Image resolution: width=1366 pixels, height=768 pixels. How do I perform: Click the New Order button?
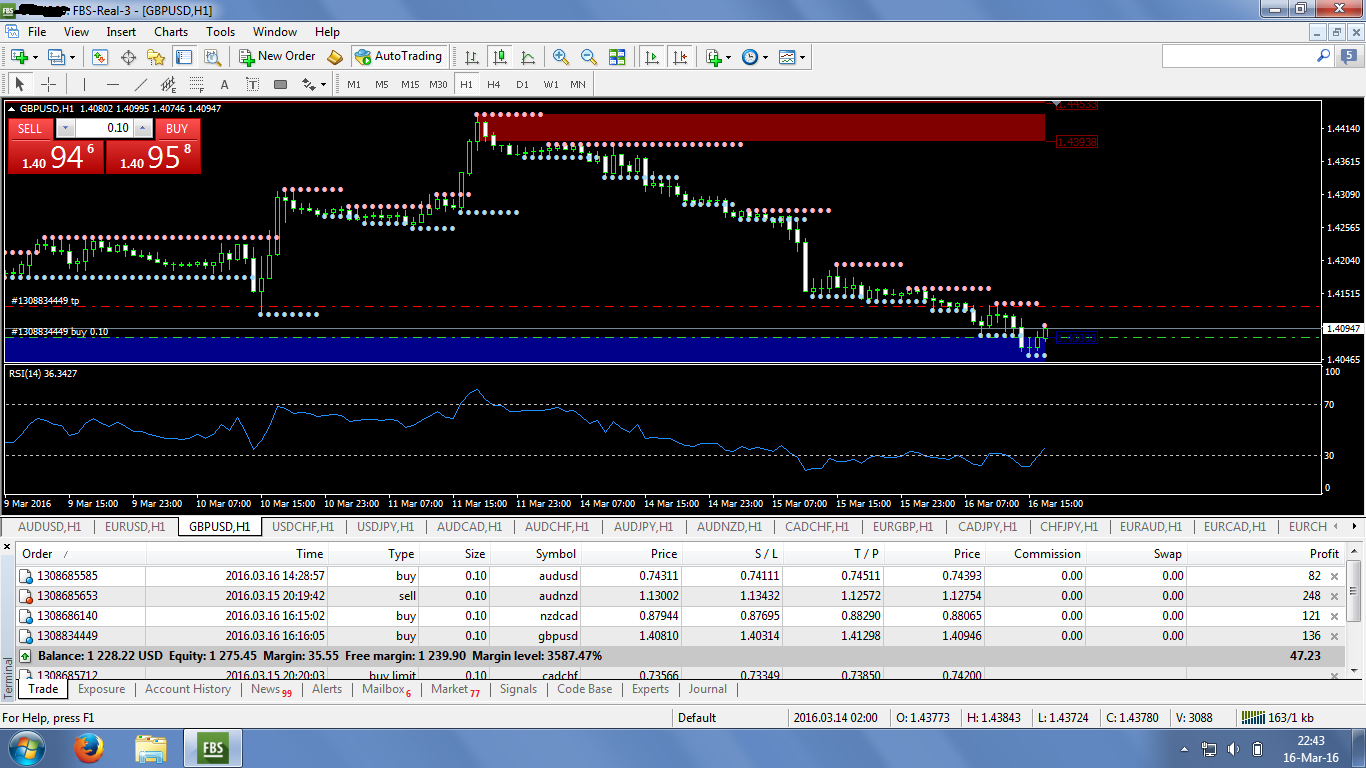point(277,57)
